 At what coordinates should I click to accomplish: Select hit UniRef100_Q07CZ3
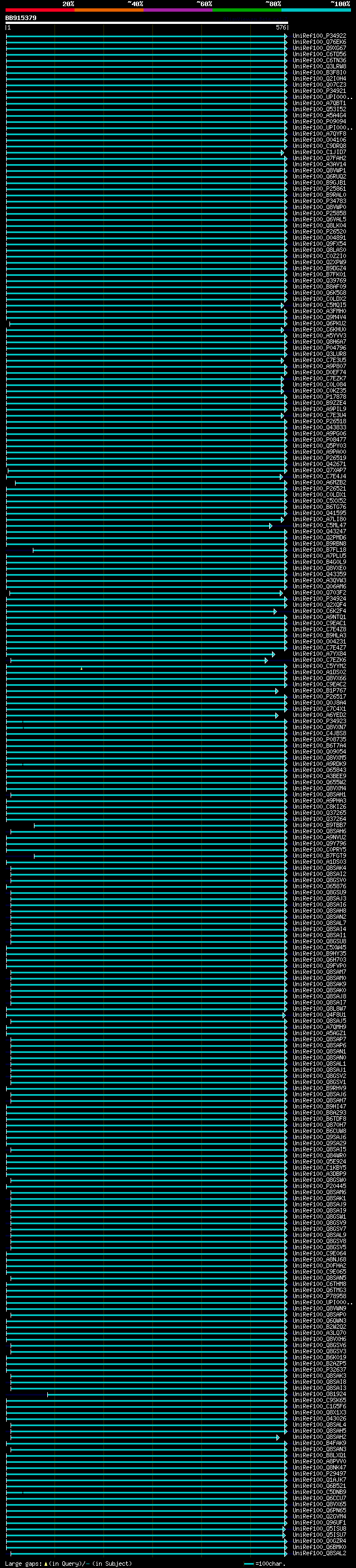tap(319, 85)
